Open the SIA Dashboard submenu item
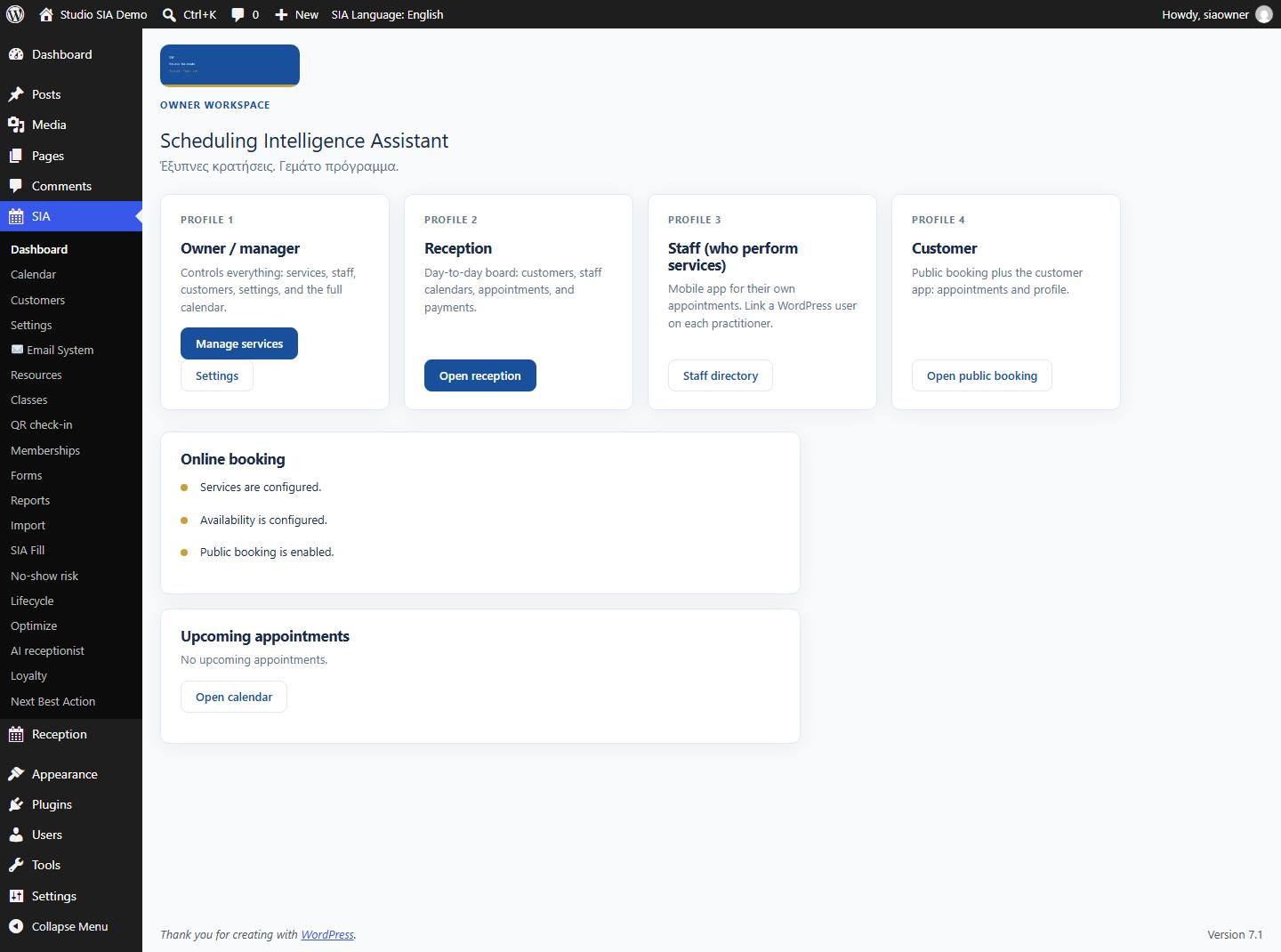1281x952 pixels. (x=39, y=249)
